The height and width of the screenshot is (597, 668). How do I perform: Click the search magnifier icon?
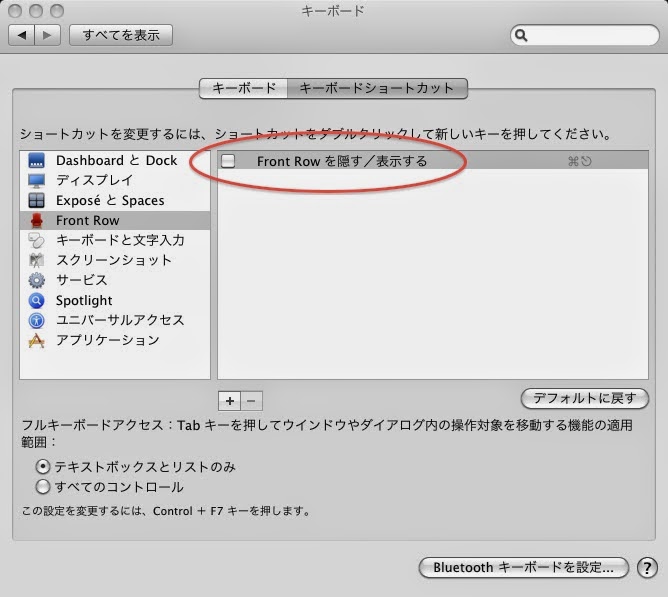(x=521, y=35)
